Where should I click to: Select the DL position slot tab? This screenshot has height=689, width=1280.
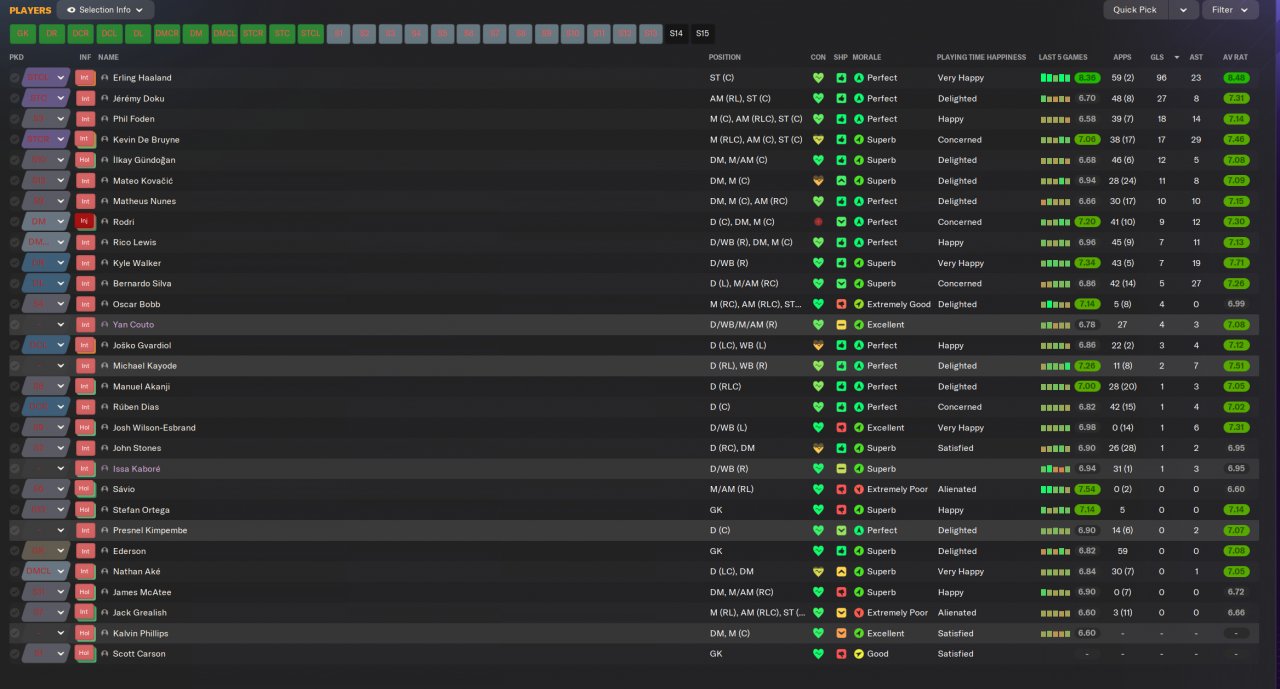point(138,33)
